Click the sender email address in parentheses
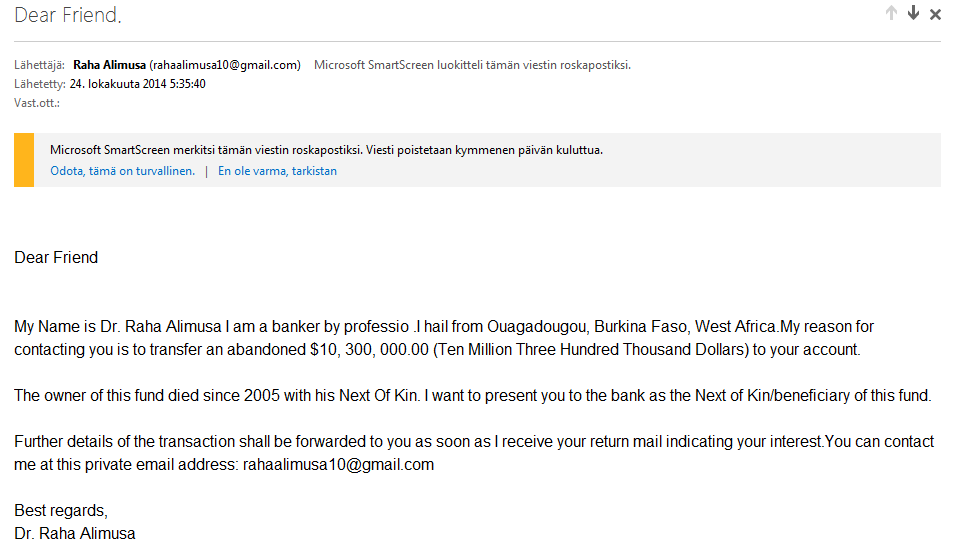The height and width of the screenshot is (544, 954). 225,65
